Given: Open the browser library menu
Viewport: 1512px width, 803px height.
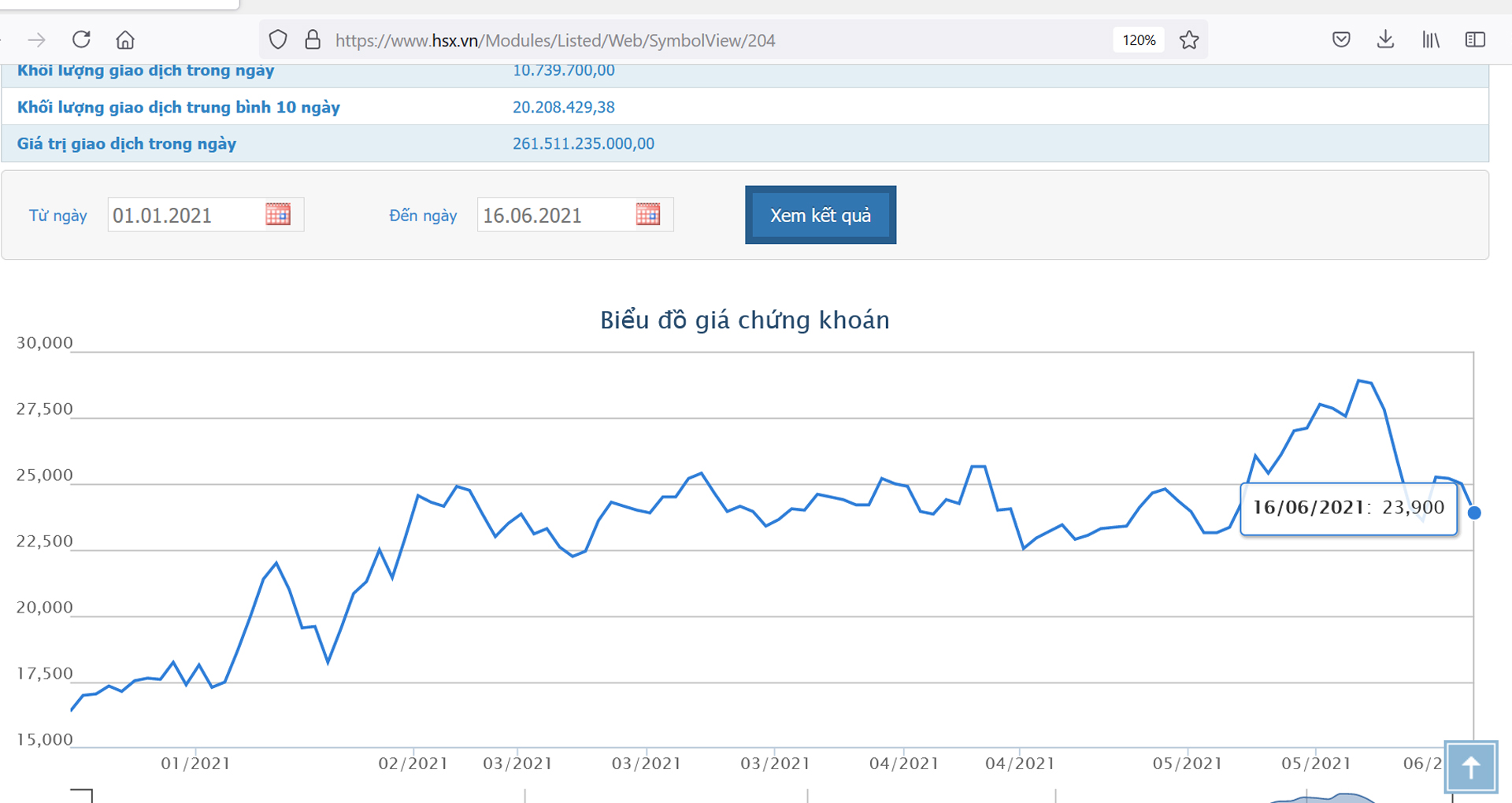Looking at the screenshot, I should click(1431, 40).
